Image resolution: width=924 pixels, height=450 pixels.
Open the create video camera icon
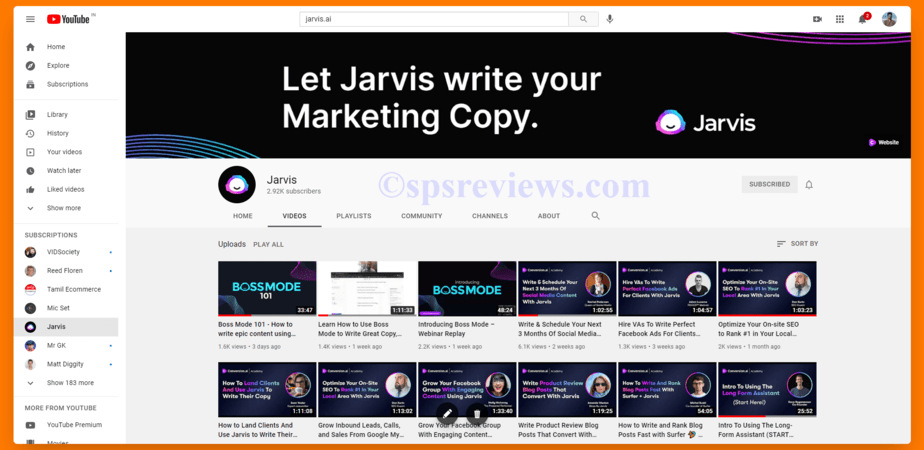click(x=817, y=19)
